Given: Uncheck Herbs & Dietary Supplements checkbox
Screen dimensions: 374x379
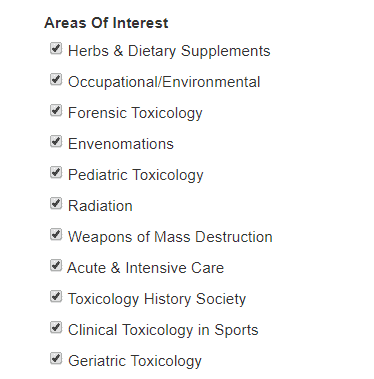Looking at the screenshot, I should tap(56, 48).
